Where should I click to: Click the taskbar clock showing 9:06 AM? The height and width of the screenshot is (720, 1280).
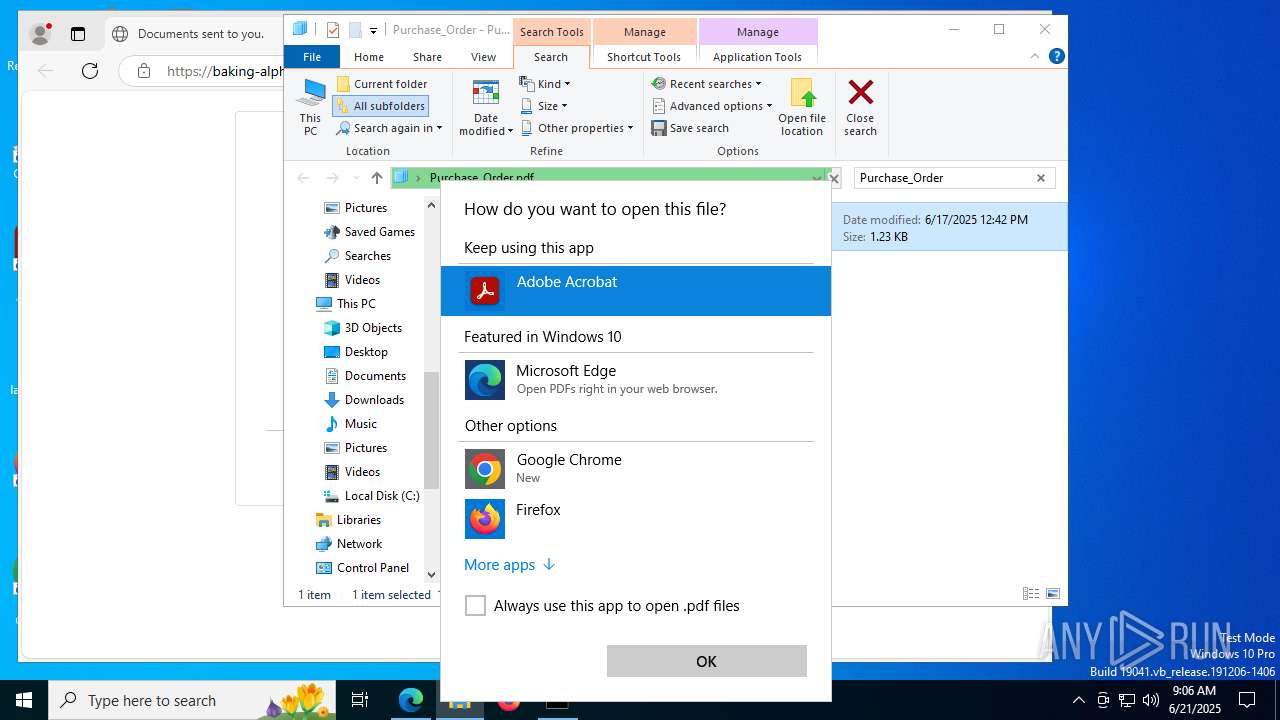tap(1194, 700)
